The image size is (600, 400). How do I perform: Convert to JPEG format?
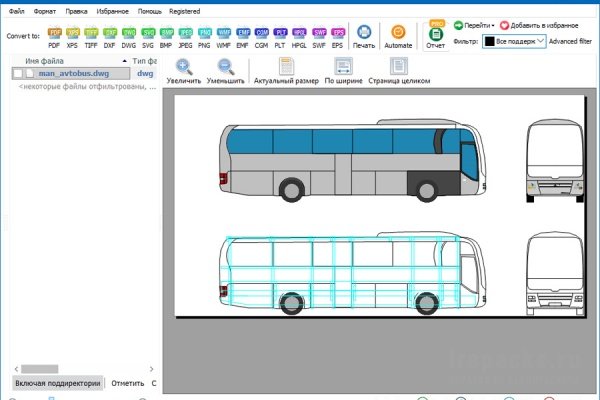[x=185, y=38]
